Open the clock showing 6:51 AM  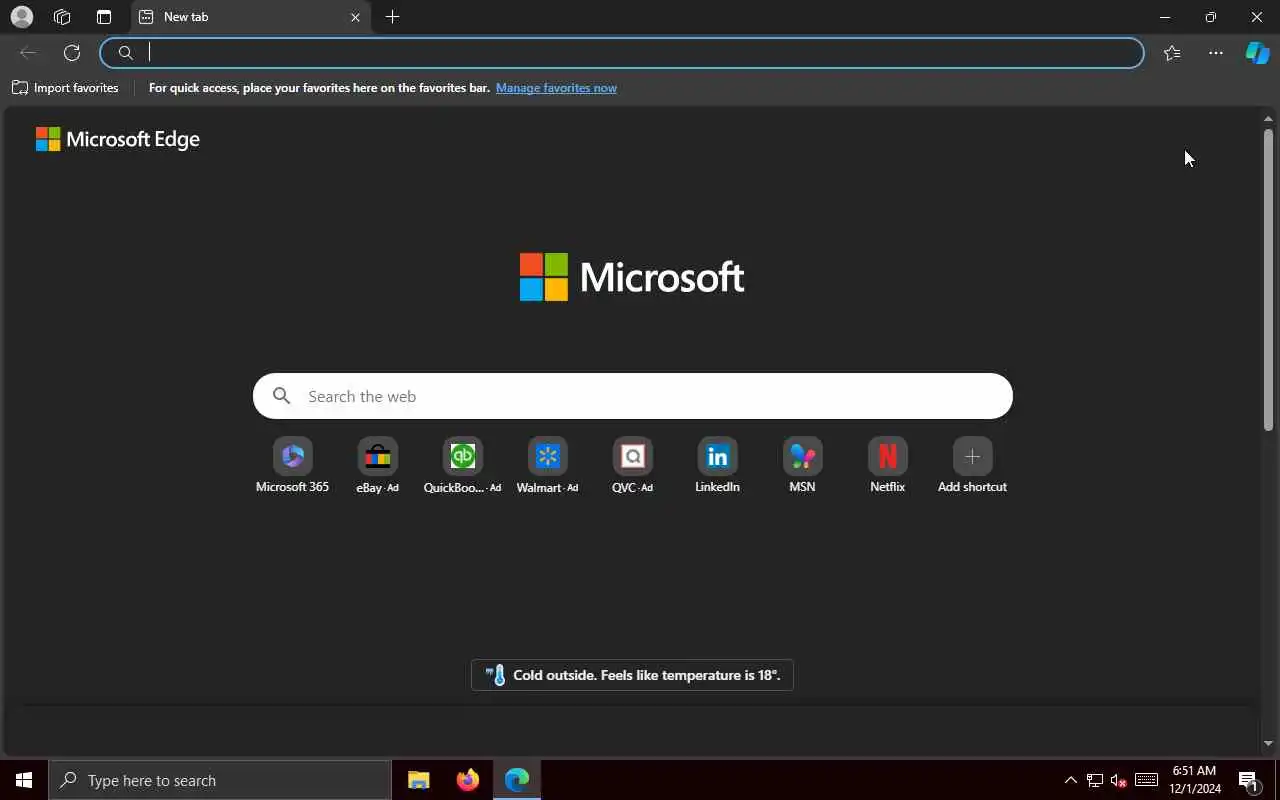(x=1195, y=780)
